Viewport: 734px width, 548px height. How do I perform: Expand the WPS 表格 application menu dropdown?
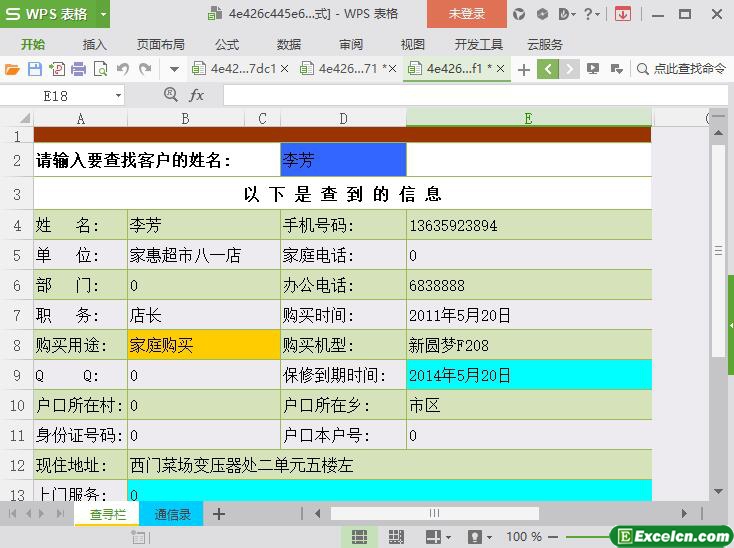pos(101,14)
